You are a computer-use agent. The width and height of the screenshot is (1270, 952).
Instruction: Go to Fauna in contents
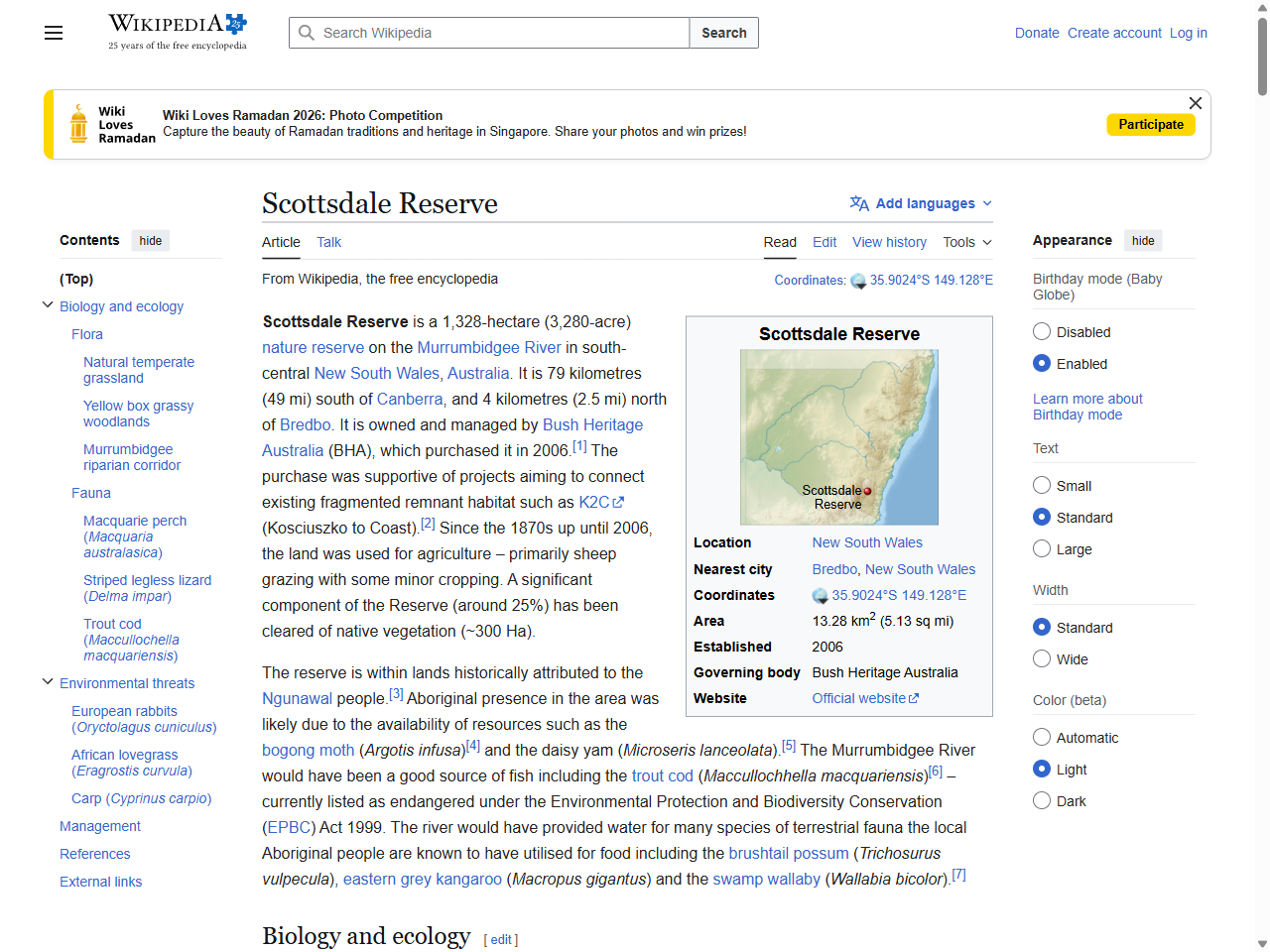(x=91, y=493)
